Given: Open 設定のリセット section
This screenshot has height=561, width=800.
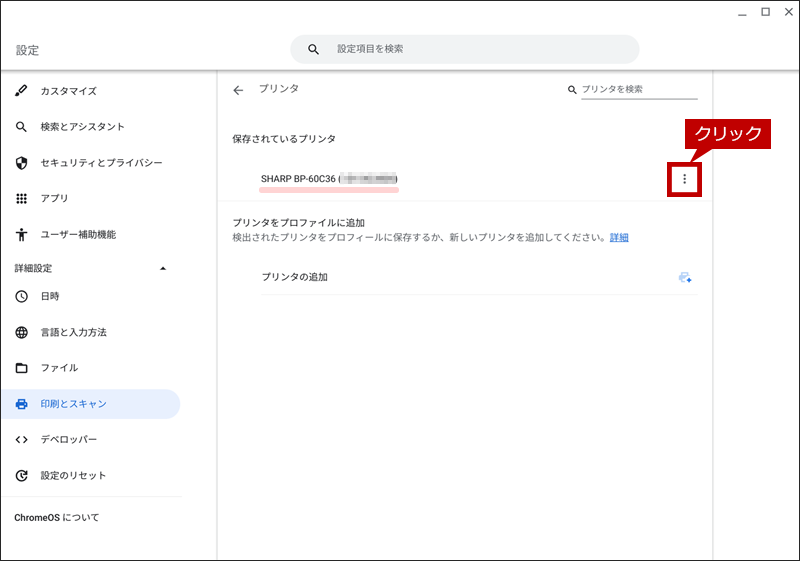Looking at the screenshot, I should coord(73,476).
